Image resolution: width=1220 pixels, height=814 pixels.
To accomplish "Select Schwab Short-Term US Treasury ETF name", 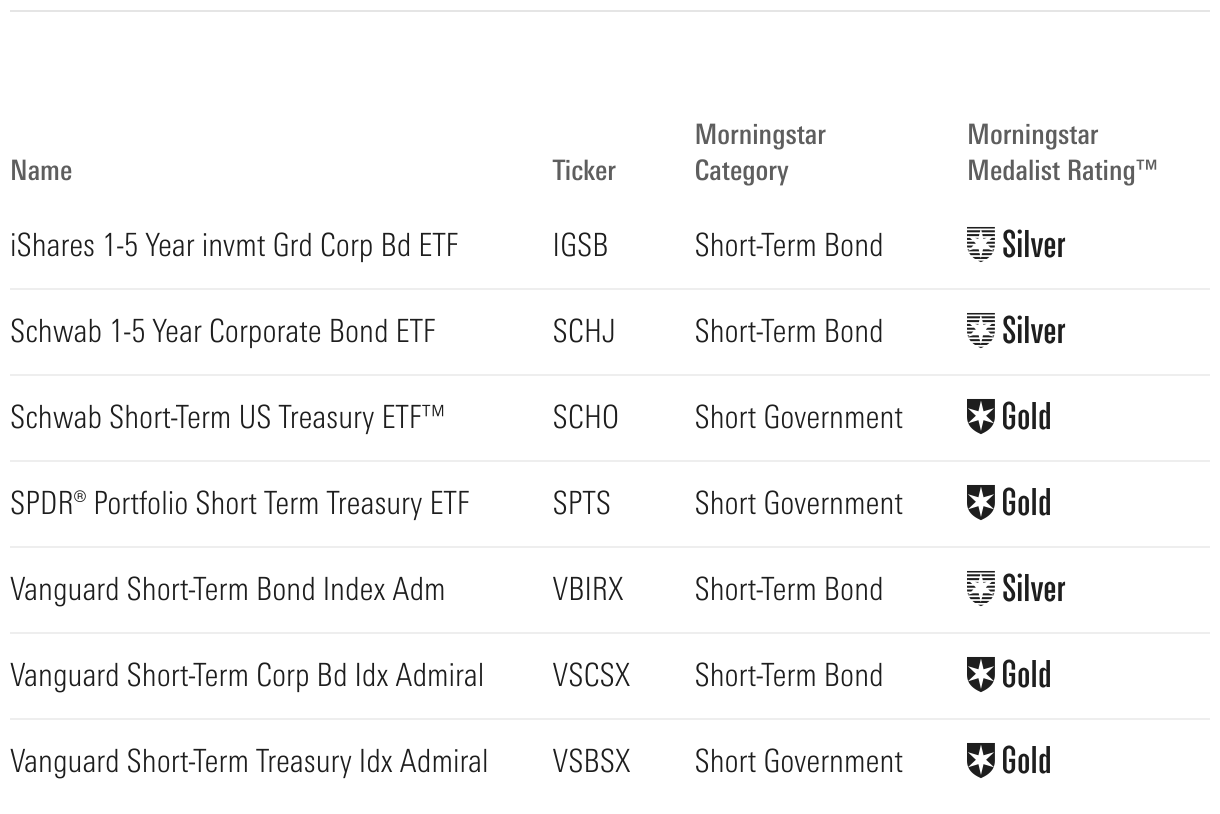I will (226, 418).
